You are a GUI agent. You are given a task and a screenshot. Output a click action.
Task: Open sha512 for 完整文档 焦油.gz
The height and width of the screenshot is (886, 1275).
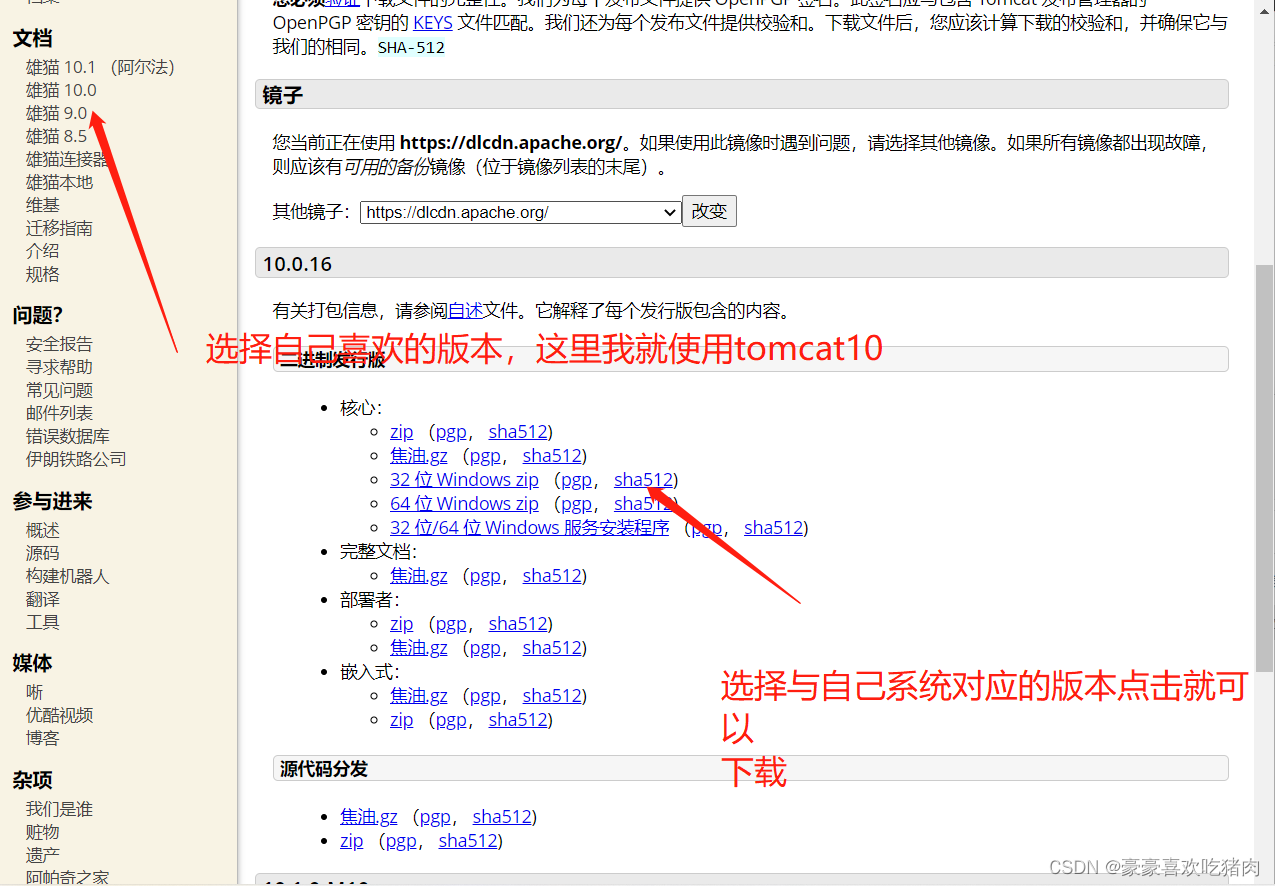click(552, 576)
